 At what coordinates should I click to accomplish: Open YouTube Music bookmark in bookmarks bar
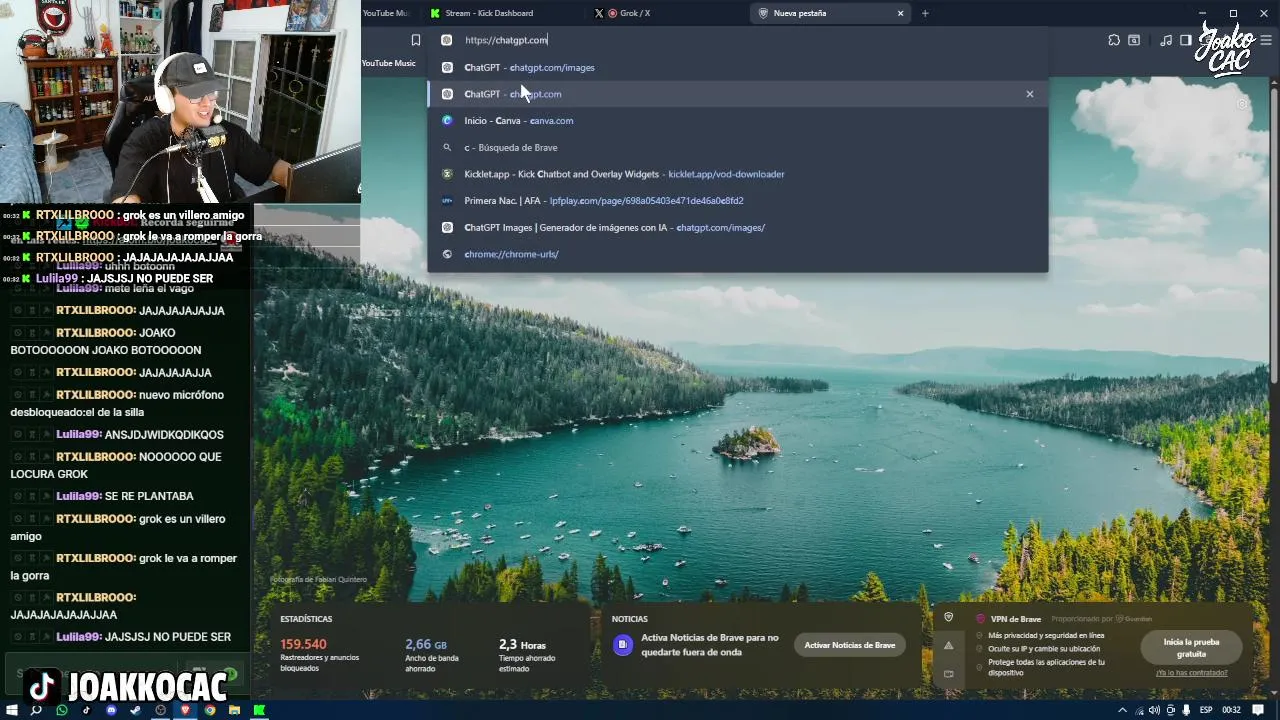point(388,63)
